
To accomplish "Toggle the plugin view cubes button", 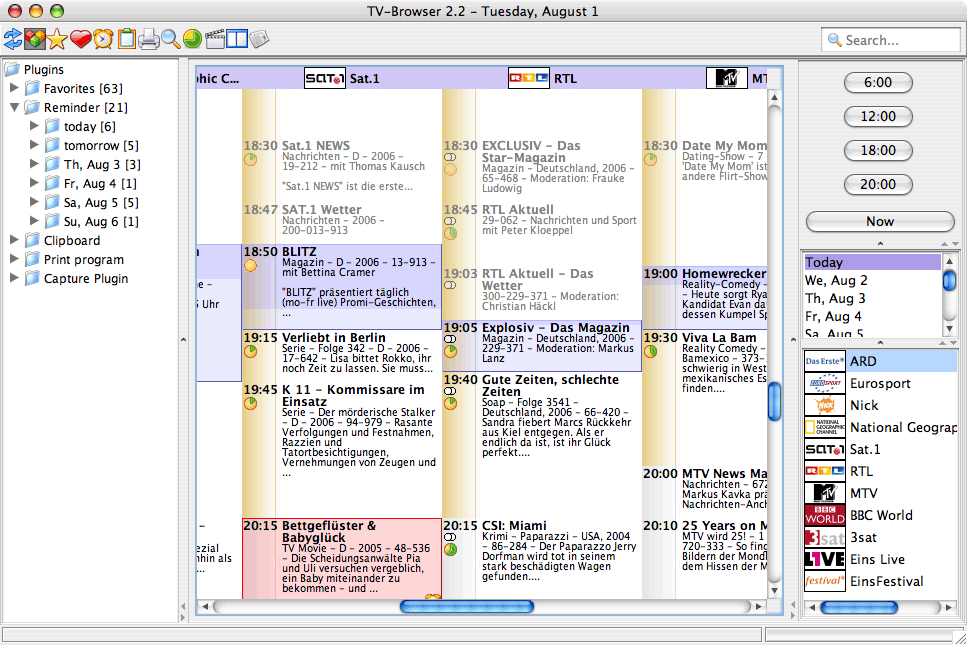I will point(35,39).
